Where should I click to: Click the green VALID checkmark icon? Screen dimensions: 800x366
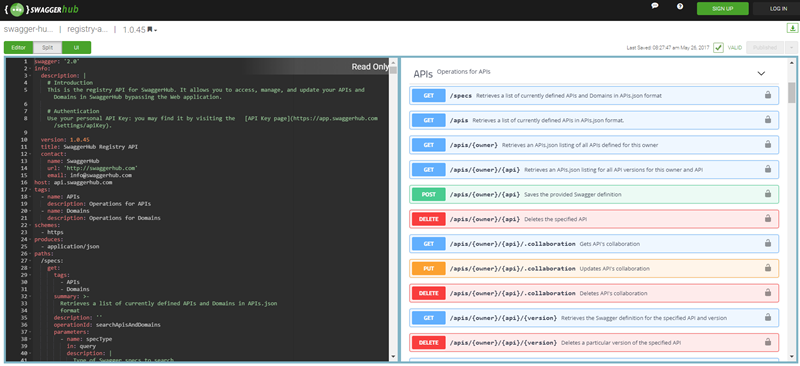(718, 47)
